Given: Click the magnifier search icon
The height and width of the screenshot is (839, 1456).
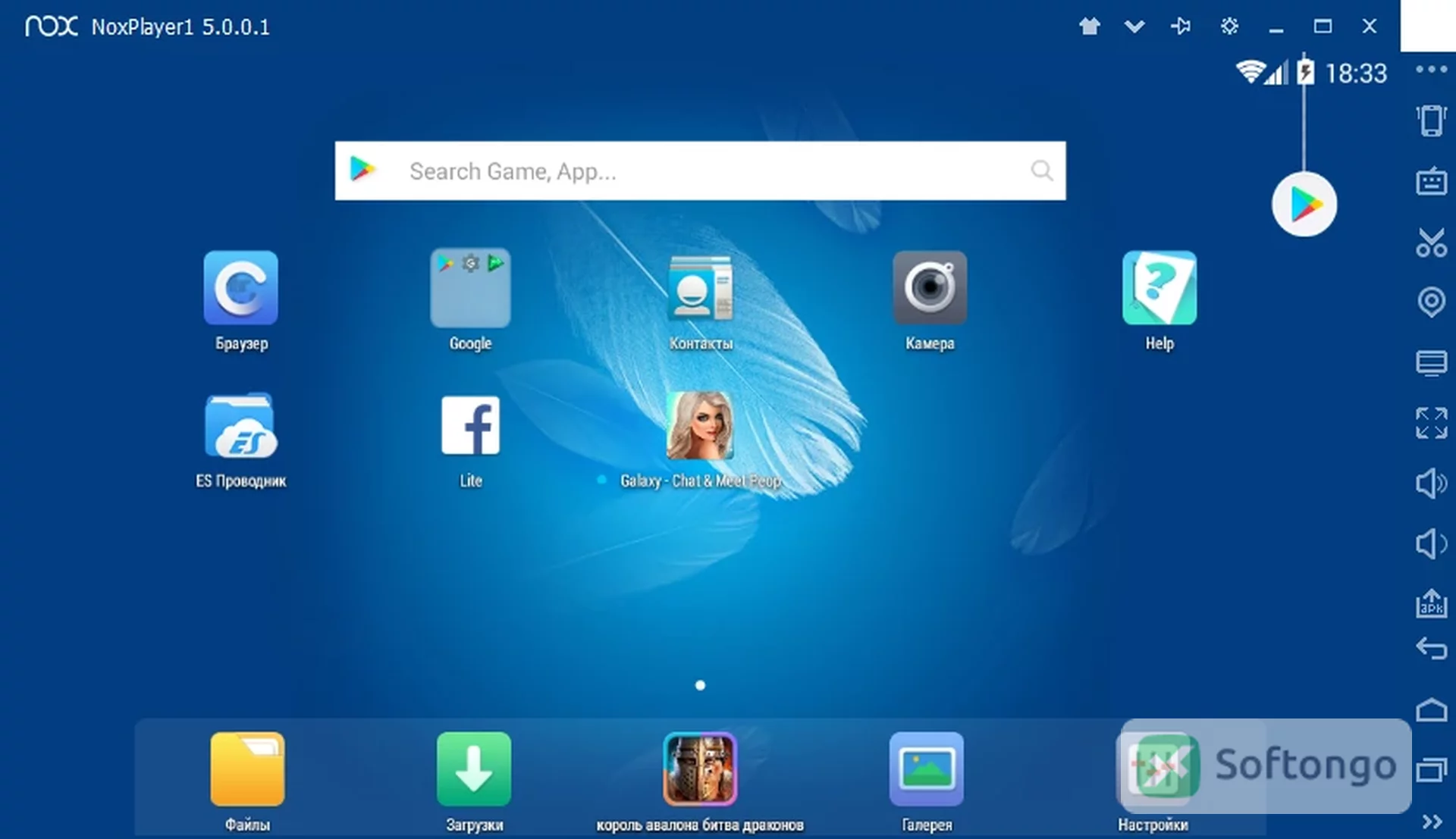Looking at the screenshot, I should click(x=1042, y=171).
